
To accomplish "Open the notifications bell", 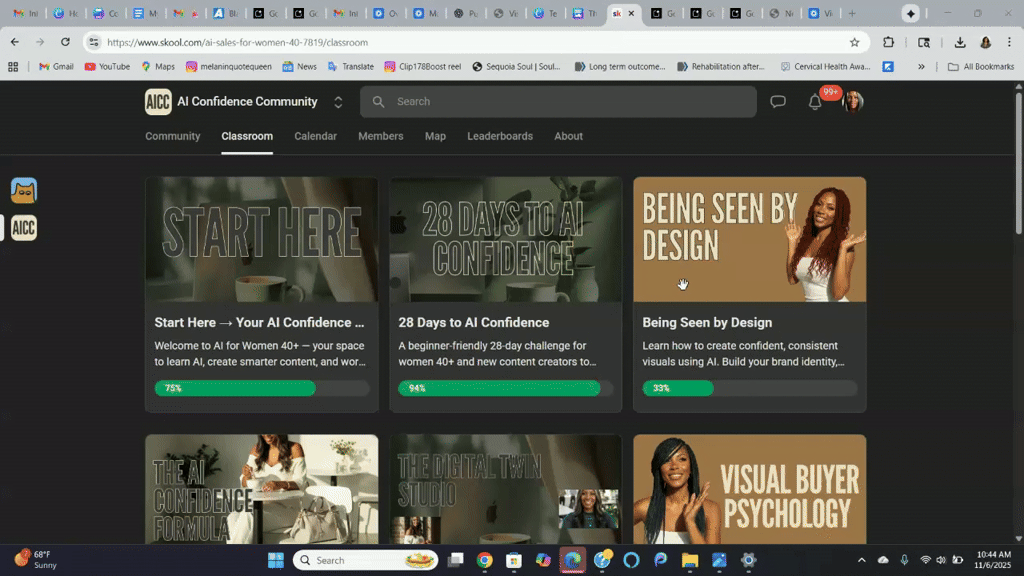I will [x=815, y=102].
